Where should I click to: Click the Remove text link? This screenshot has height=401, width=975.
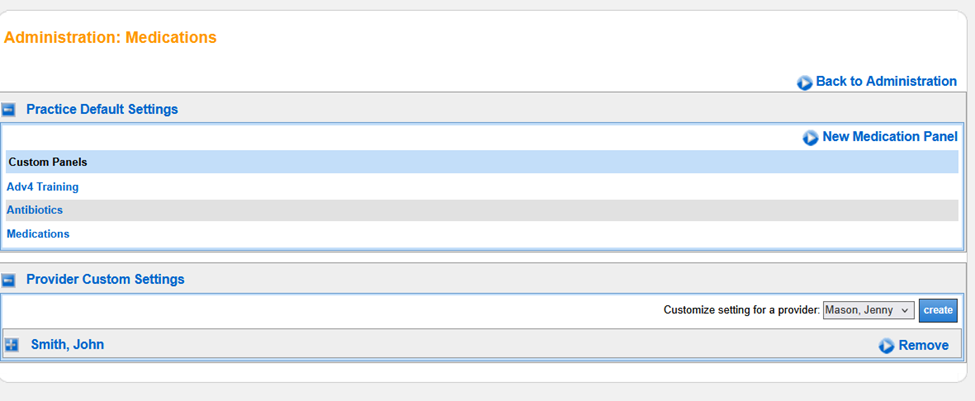[x=923, y=346]
